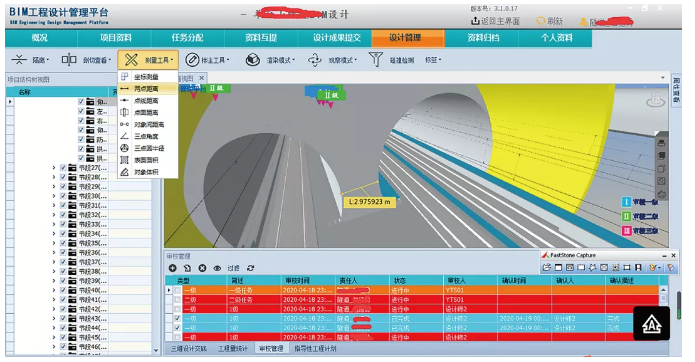The height and width of the screenshot is (362, 695).
Task: Click the yellow 刷新 refresh icon in header
Action: click(x=541, y=21)
